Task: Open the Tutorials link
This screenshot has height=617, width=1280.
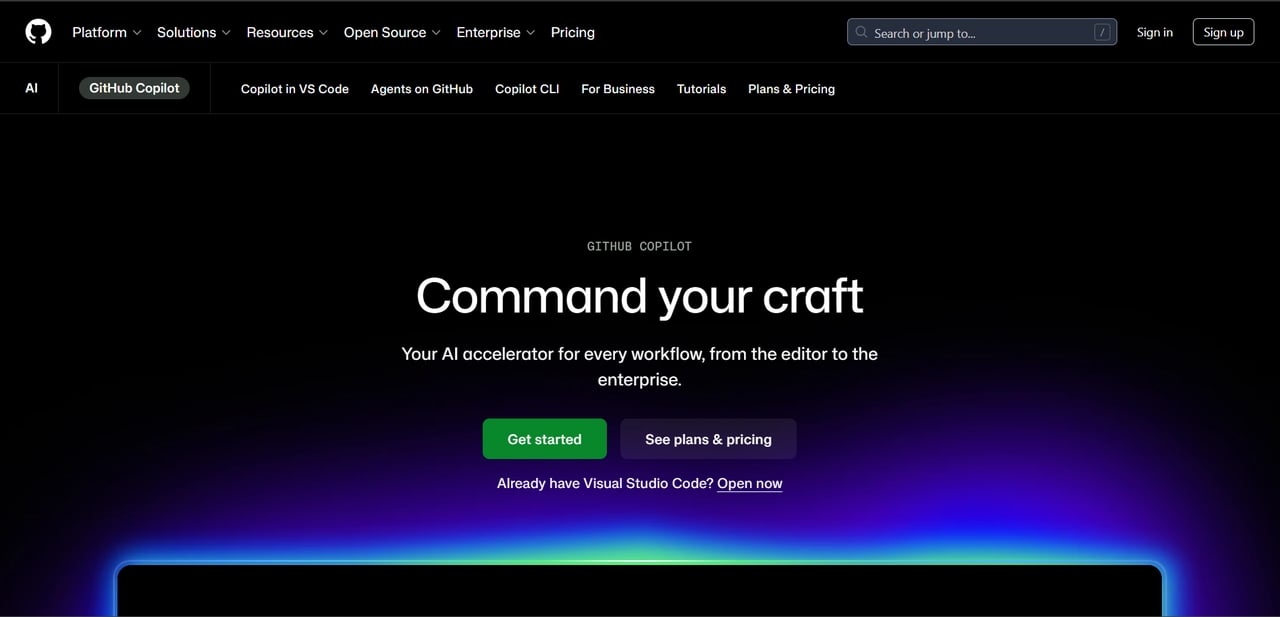Action: [701, 89]
